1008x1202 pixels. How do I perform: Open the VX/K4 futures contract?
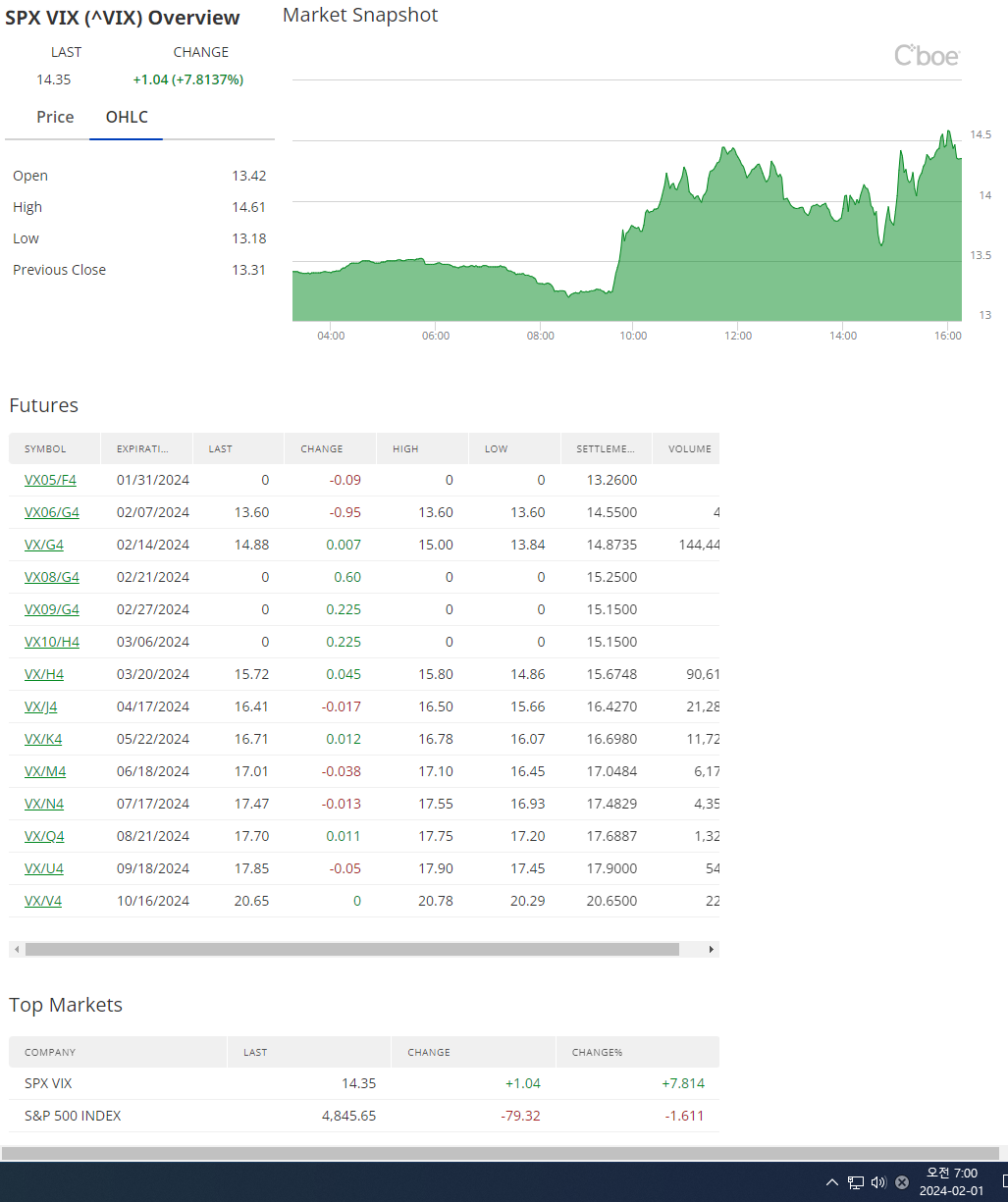(43, 739)
